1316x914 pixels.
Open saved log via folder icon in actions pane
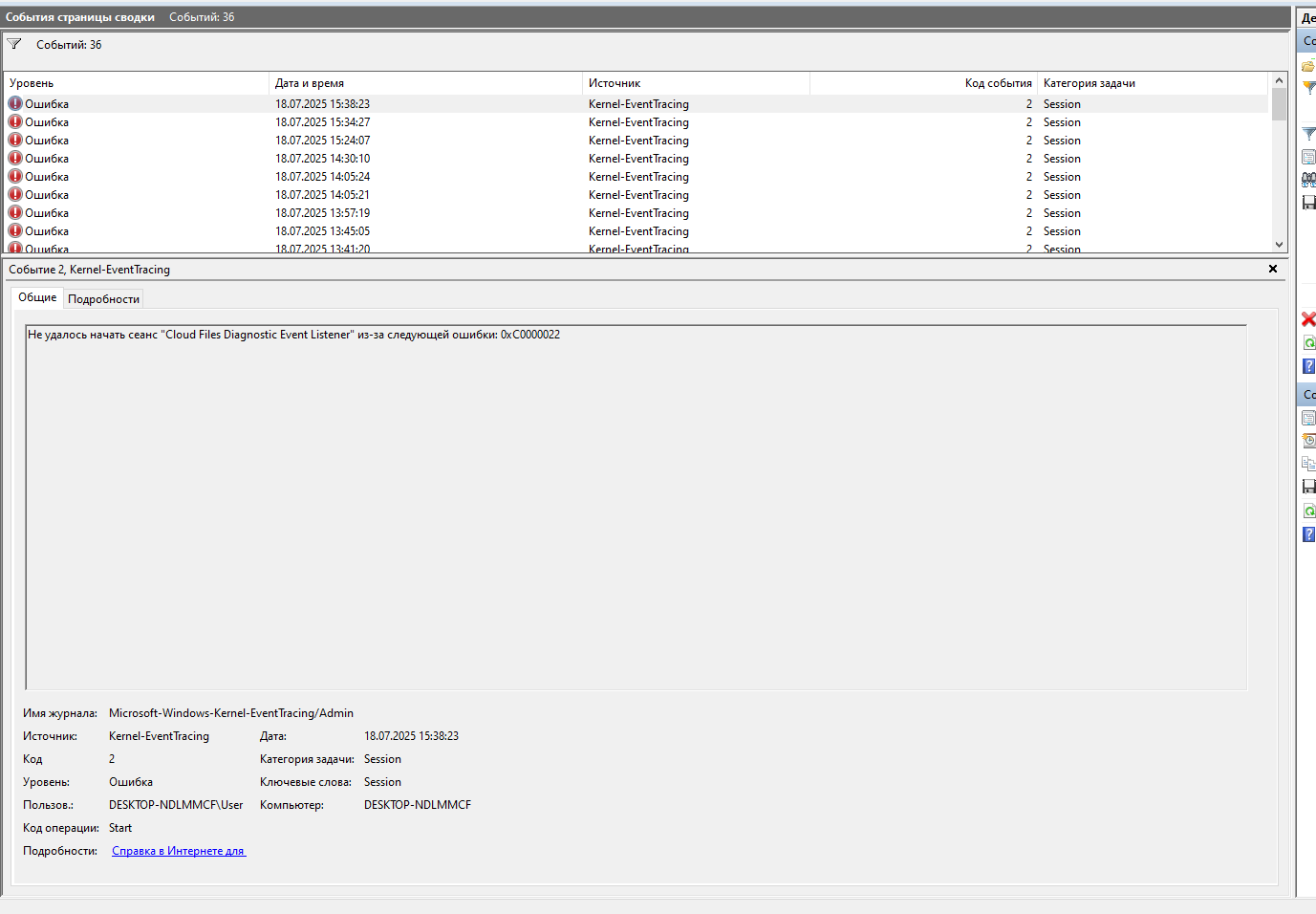[1308, 66]
